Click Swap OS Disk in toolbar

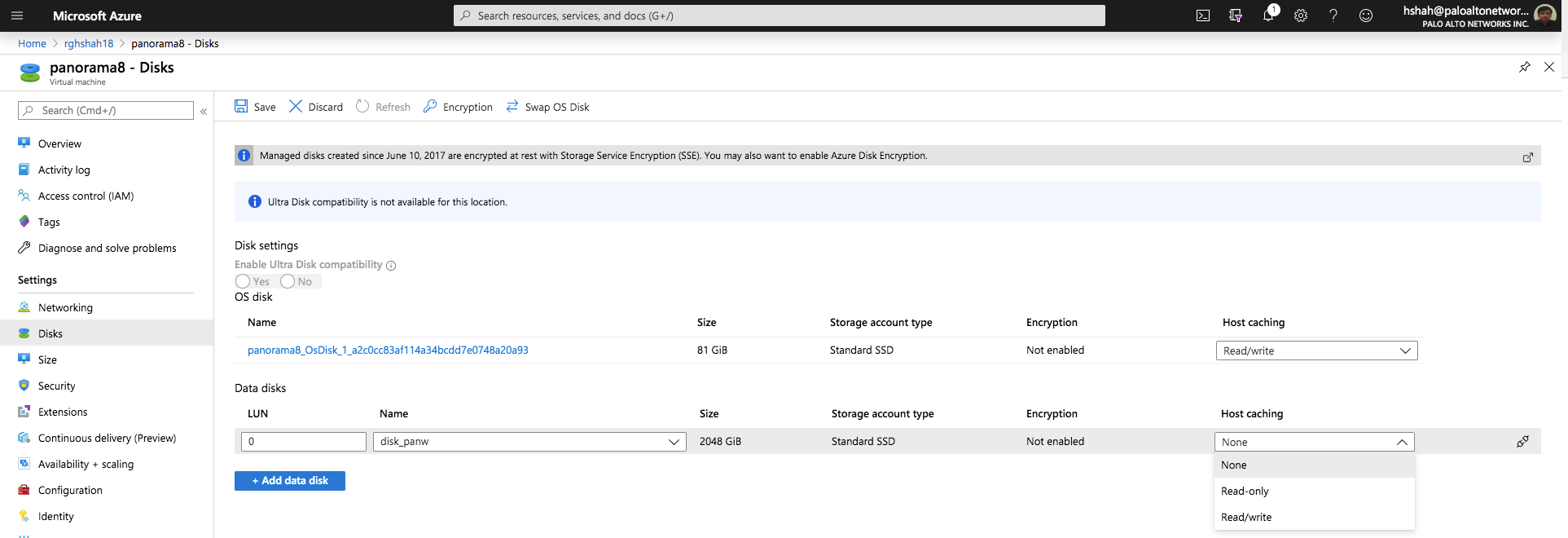pyautogui.click(x=548, y=107)
